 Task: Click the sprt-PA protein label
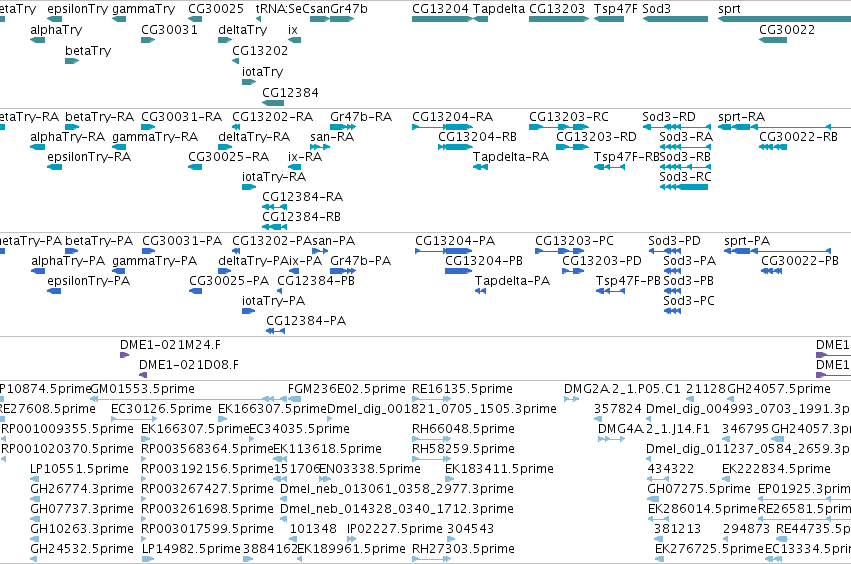(x=747, y=240)
